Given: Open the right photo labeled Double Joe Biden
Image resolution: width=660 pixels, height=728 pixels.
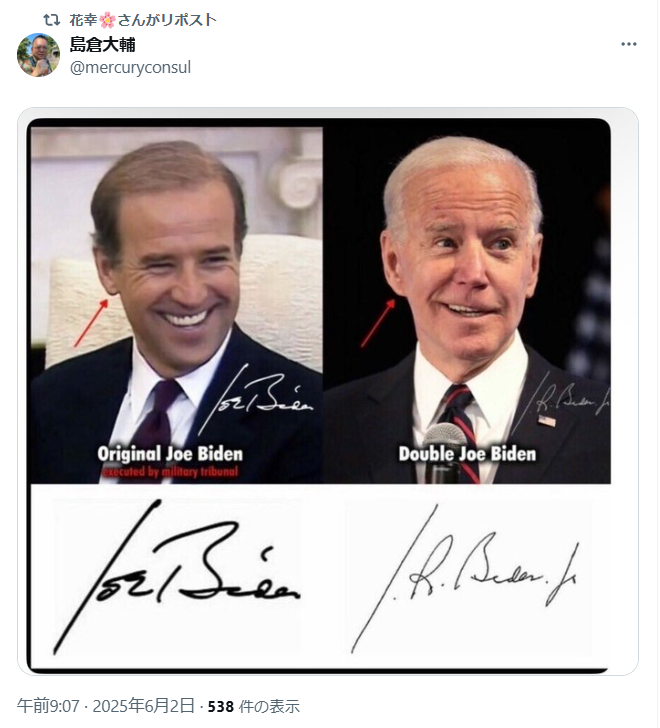Looking at the screenshot, I should tap(467, 302).
